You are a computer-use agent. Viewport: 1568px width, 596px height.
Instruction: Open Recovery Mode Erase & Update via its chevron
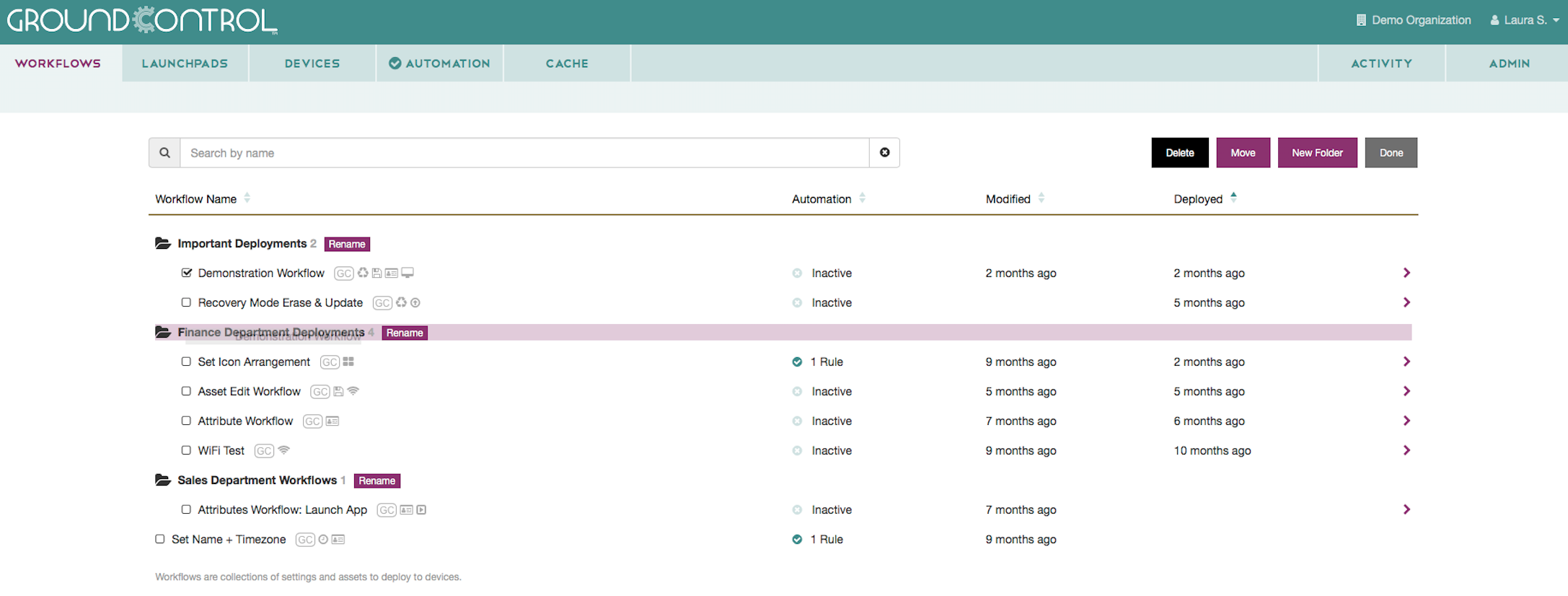(x=1406, y=302)
